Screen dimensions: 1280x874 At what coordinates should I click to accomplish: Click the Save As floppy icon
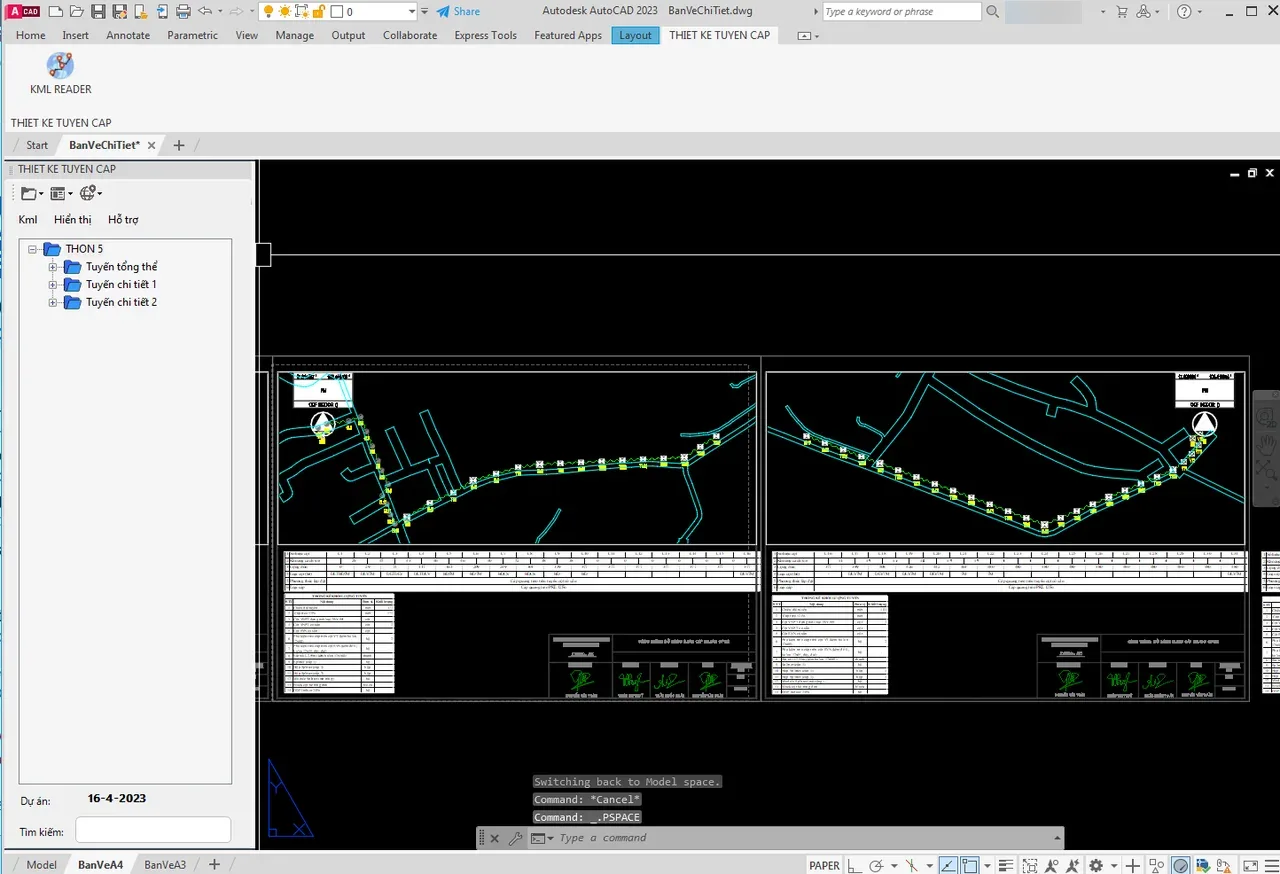pyautogui.click(x=119, y=12)
